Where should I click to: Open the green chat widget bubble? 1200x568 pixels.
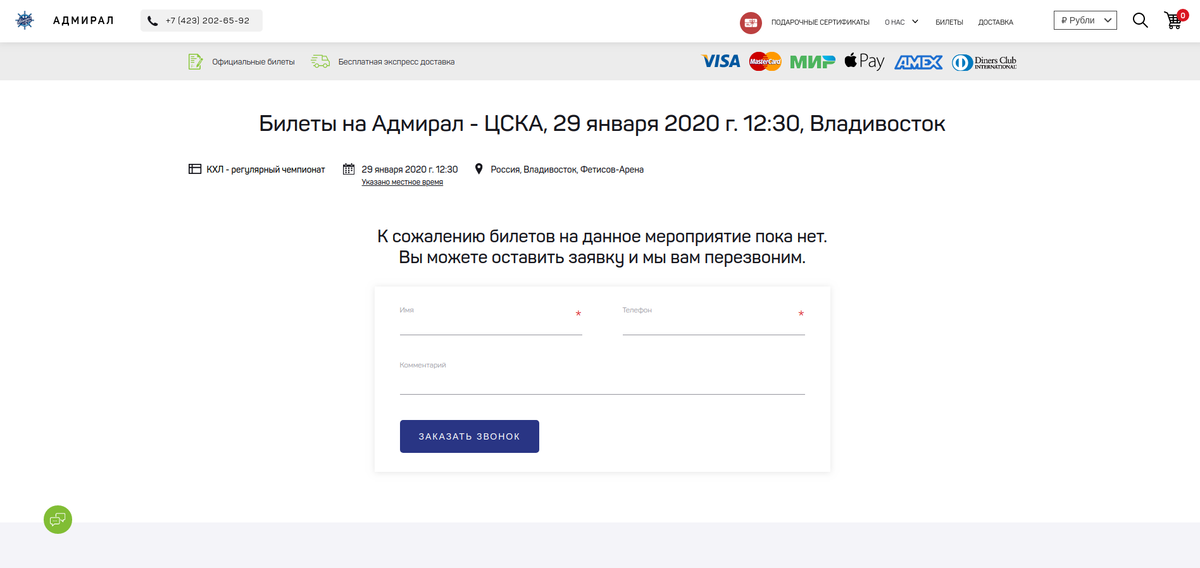(58, 519)
